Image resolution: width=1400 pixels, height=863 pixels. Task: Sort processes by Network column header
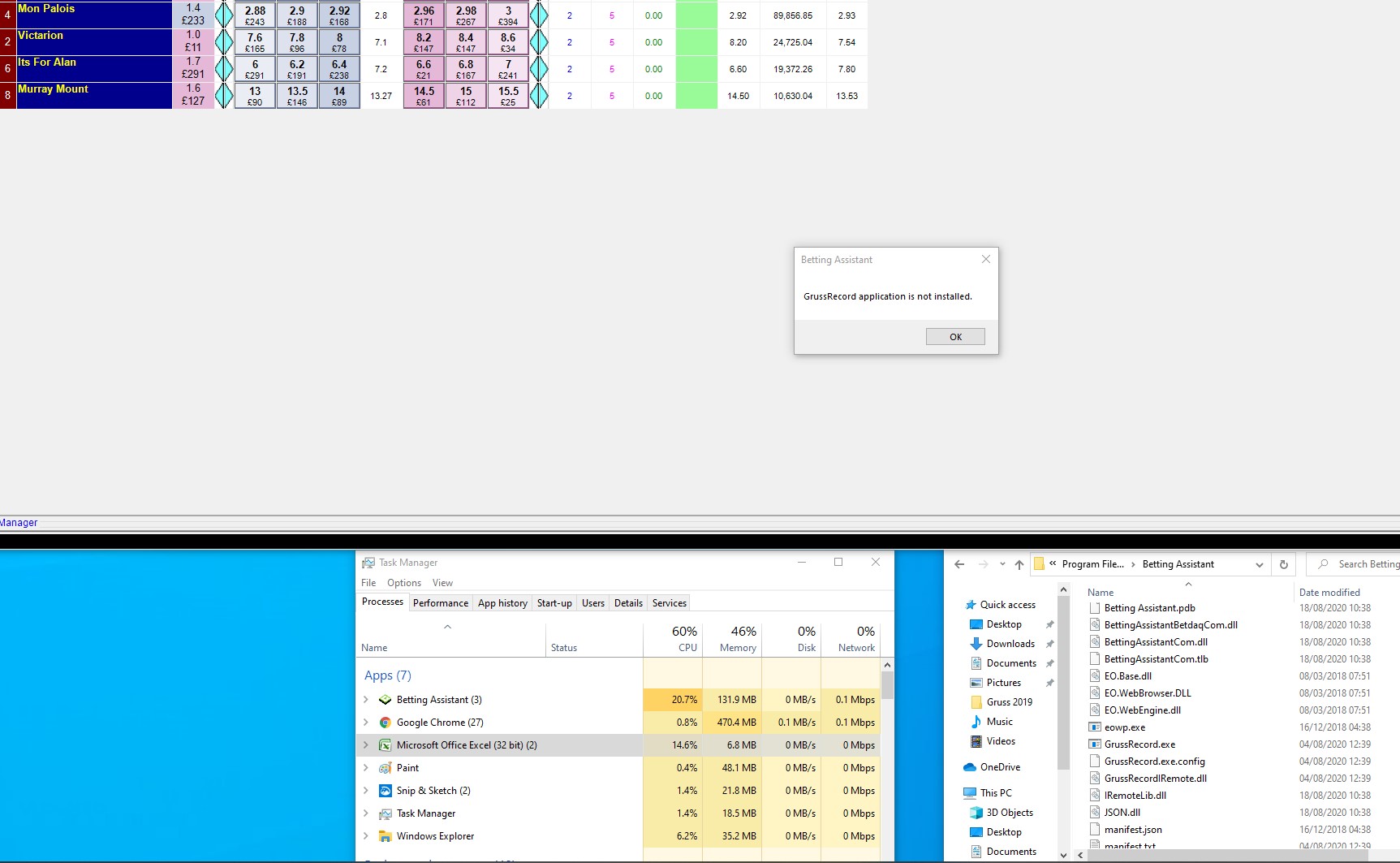pos(851,639)
